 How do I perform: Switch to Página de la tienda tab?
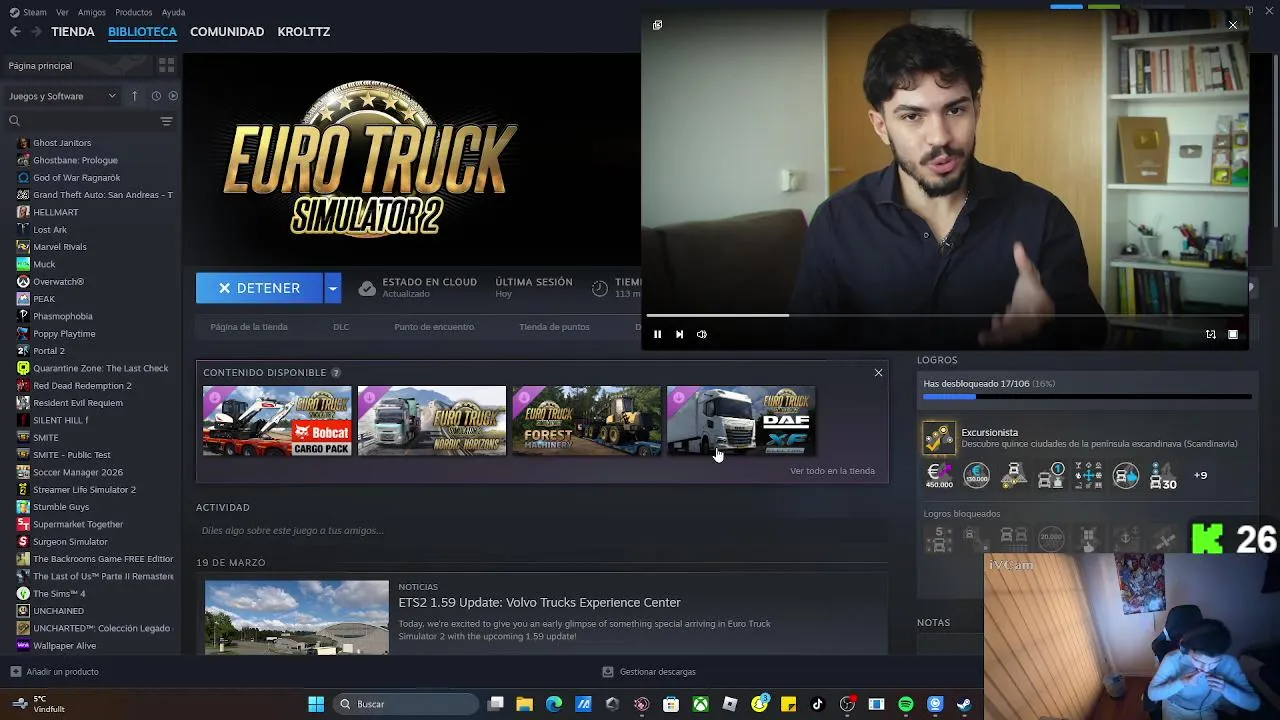pos(249,327)
